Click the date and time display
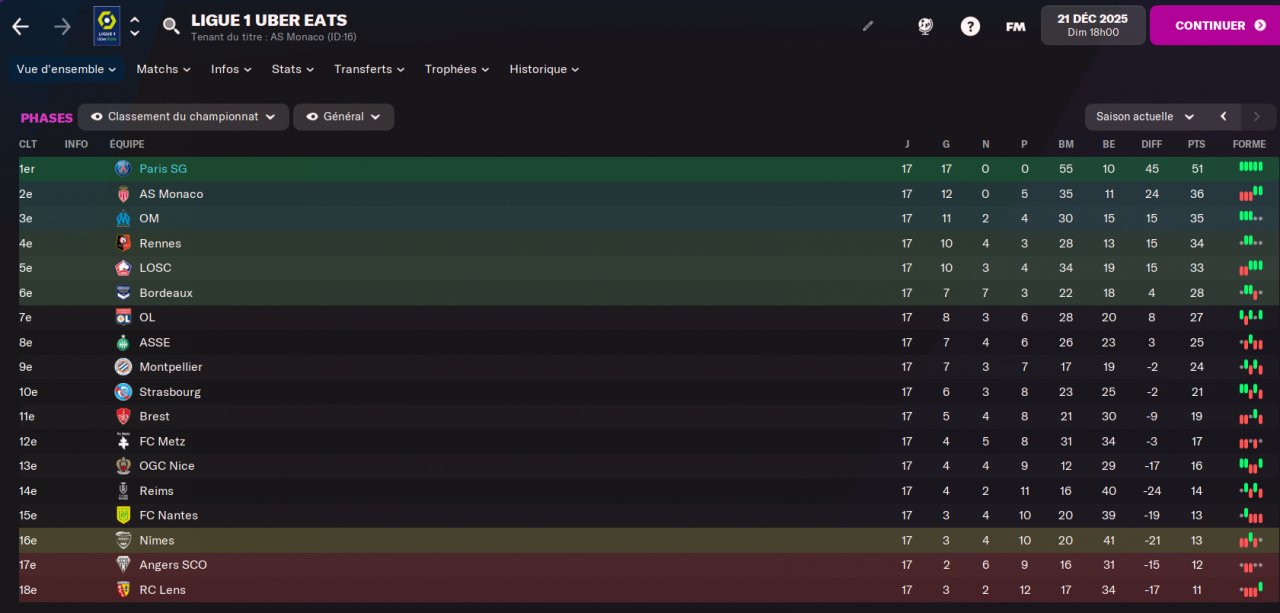 [x=1091, y=25]
